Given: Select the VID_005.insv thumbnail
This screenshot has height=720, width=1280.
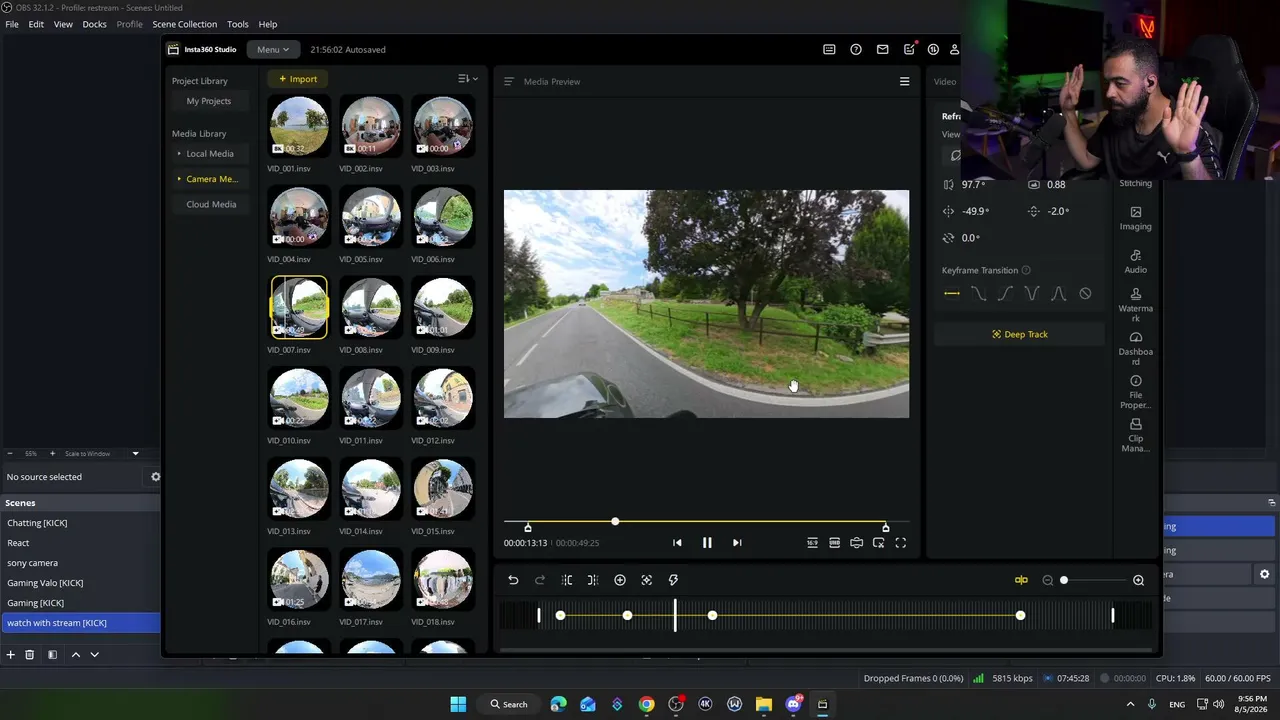Looking at the screenshot, I should coord(371,217).
